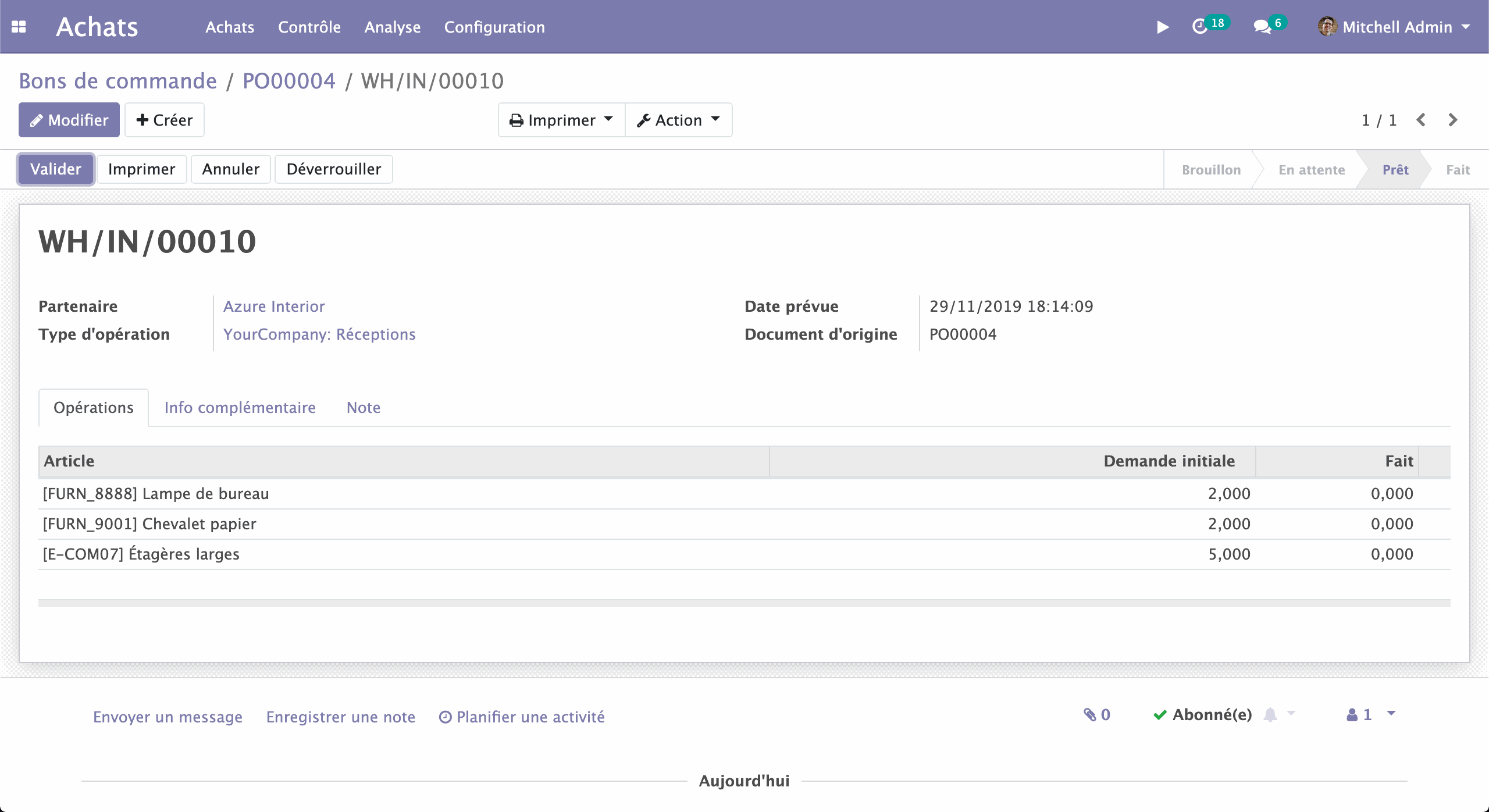Open the apps grid menu icon
The height and width of the screenshot is (812, 1489).
[x=19, y=27]
